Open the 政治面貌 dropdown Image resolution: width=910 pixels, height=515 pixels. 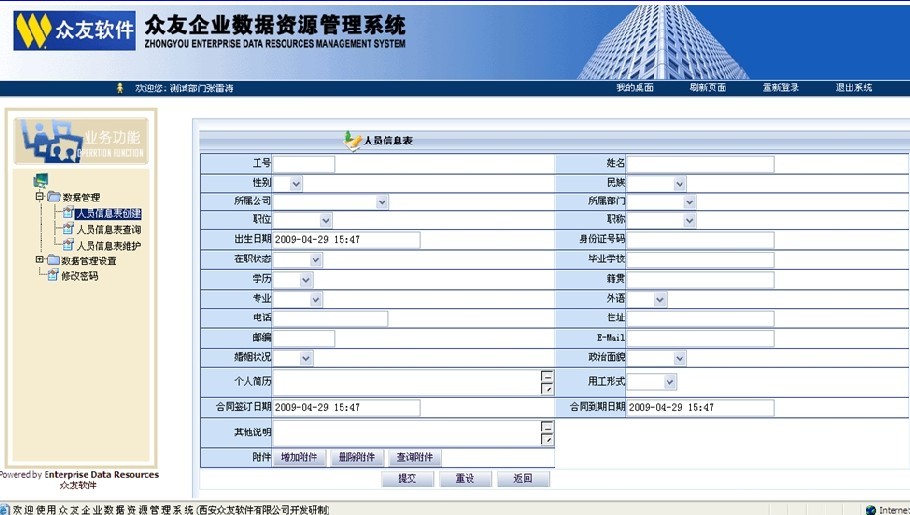point(679,358)
